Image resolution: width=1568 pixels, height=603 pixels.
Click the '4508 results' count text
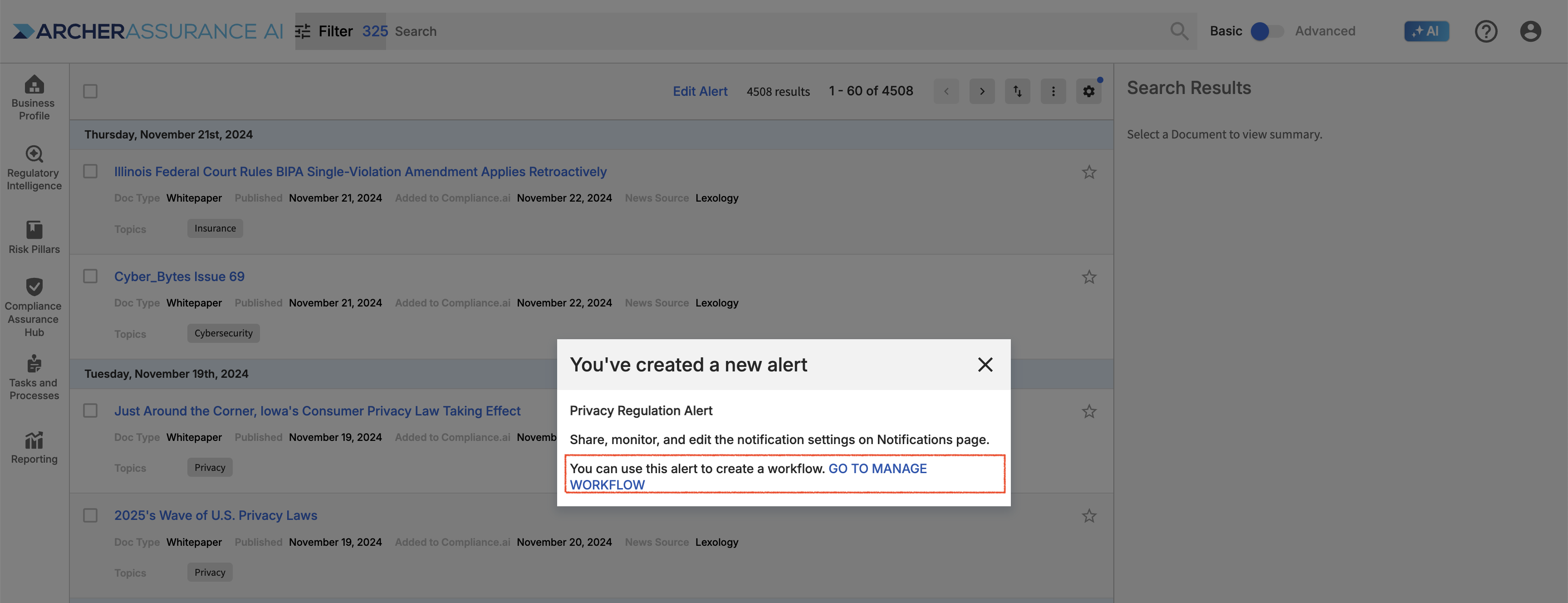778,91
